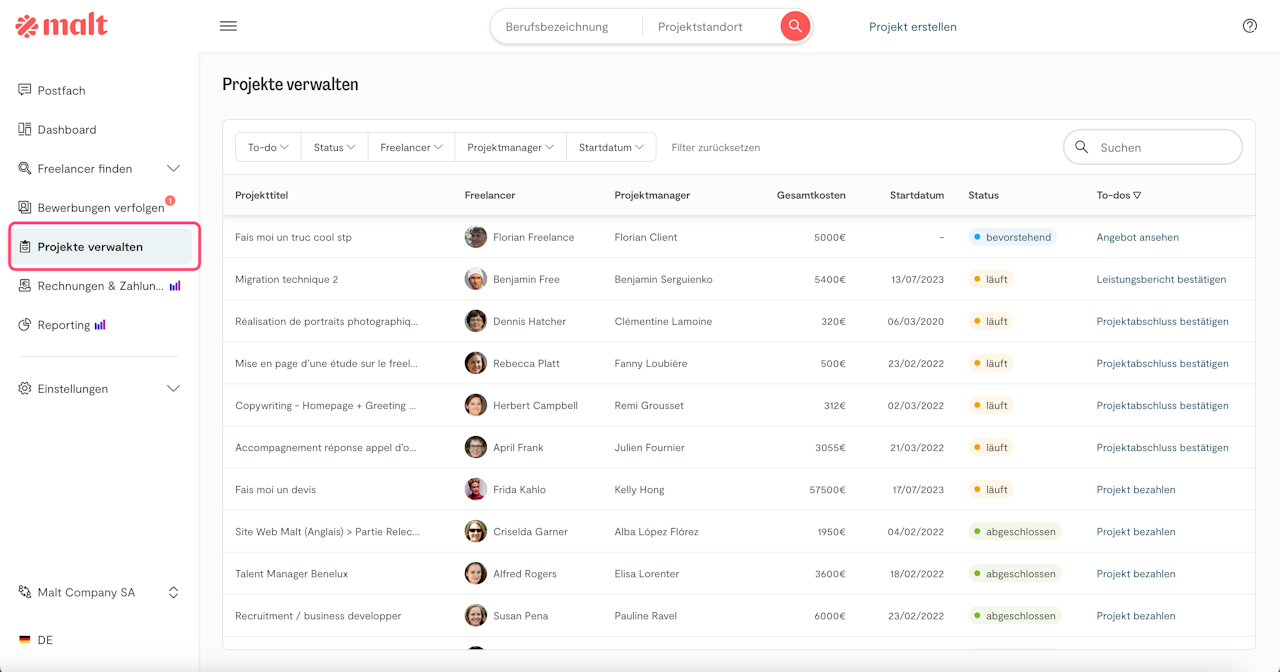Click Florian Freelance's avatar

point(476,237)
